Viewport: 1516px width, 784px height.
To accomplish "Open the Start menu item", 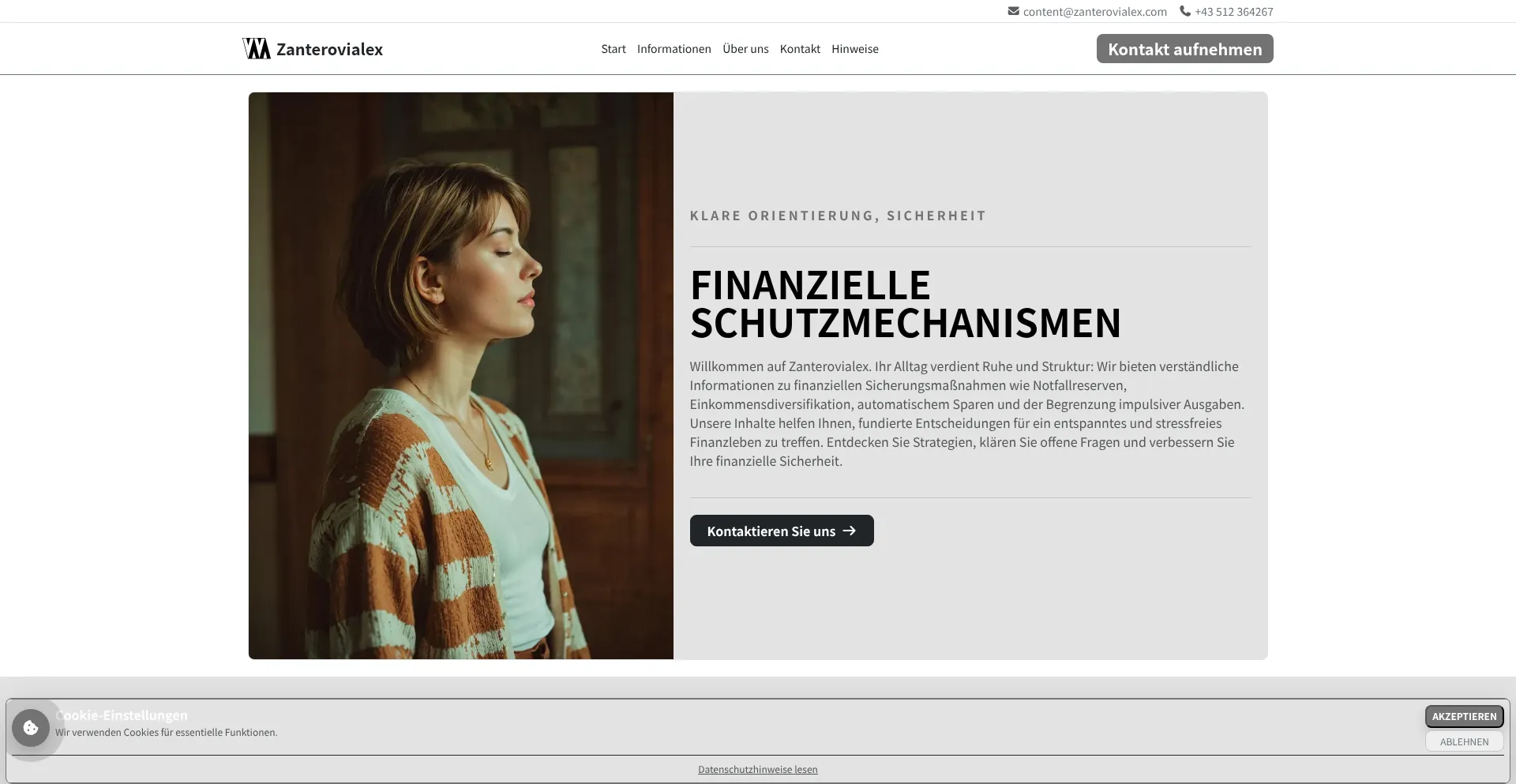I will point(614,49).
